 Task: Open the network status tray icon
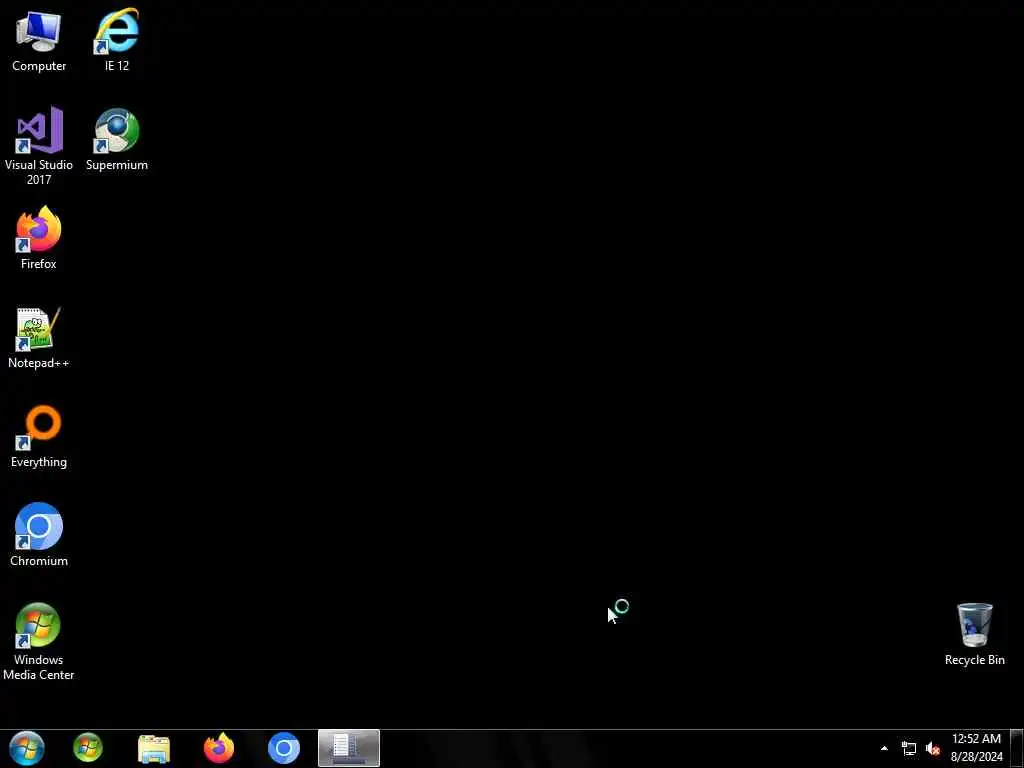pyautogui.click(x=908, y=748)
